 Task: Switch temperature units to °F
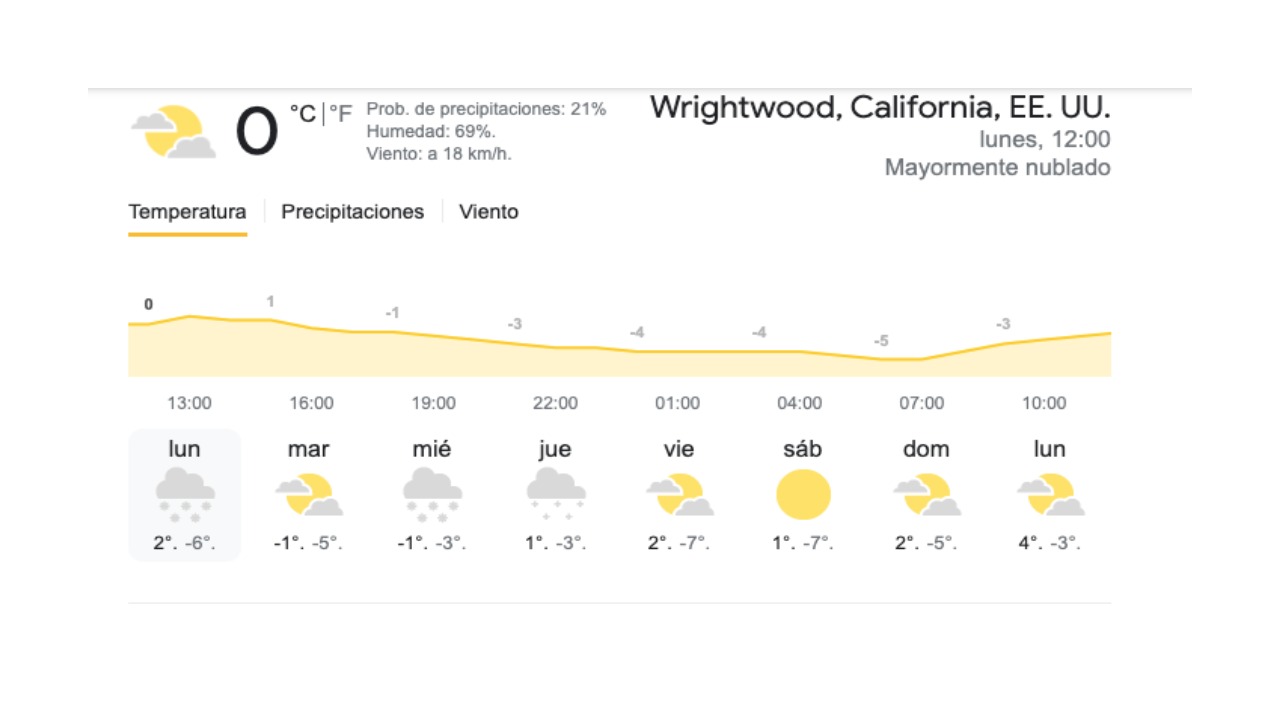tap(341, 114)
